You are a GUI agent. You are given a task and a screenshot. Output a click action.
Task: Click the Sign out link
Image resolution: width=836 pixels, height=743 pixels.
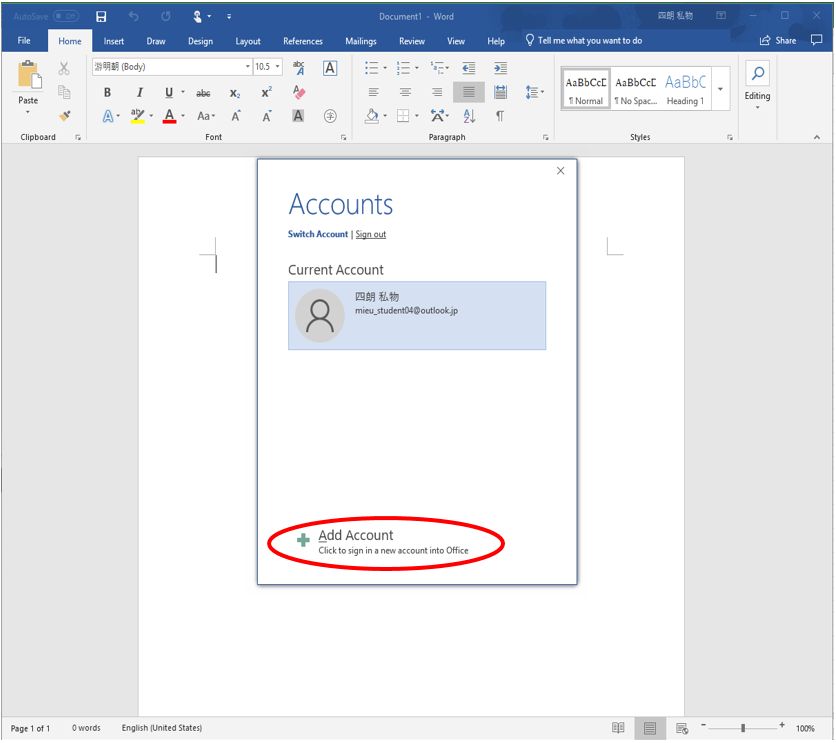[371, 234]
